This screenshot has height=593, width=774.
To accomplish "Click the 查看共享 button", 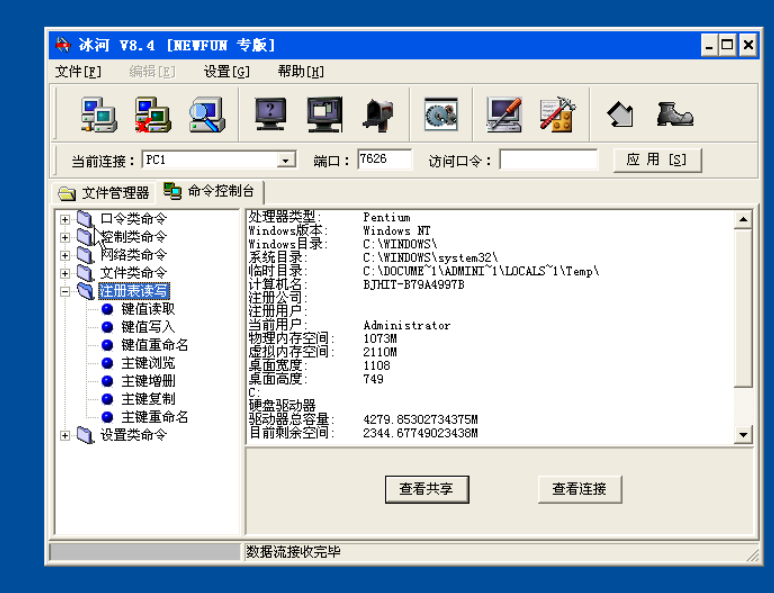I will point(426,489).
